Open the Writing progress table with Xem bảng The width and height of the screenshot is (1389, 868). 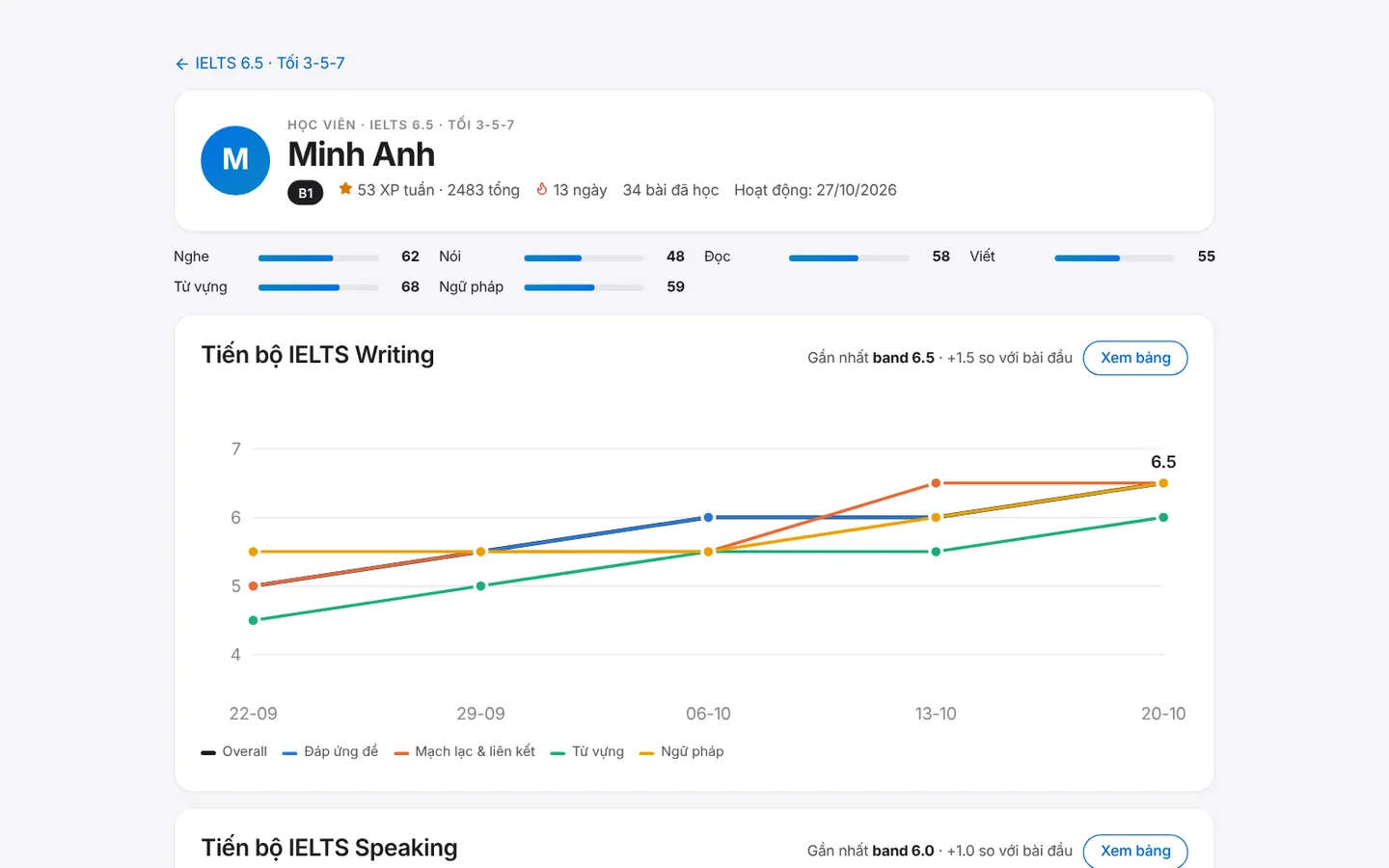(1135, 358)
